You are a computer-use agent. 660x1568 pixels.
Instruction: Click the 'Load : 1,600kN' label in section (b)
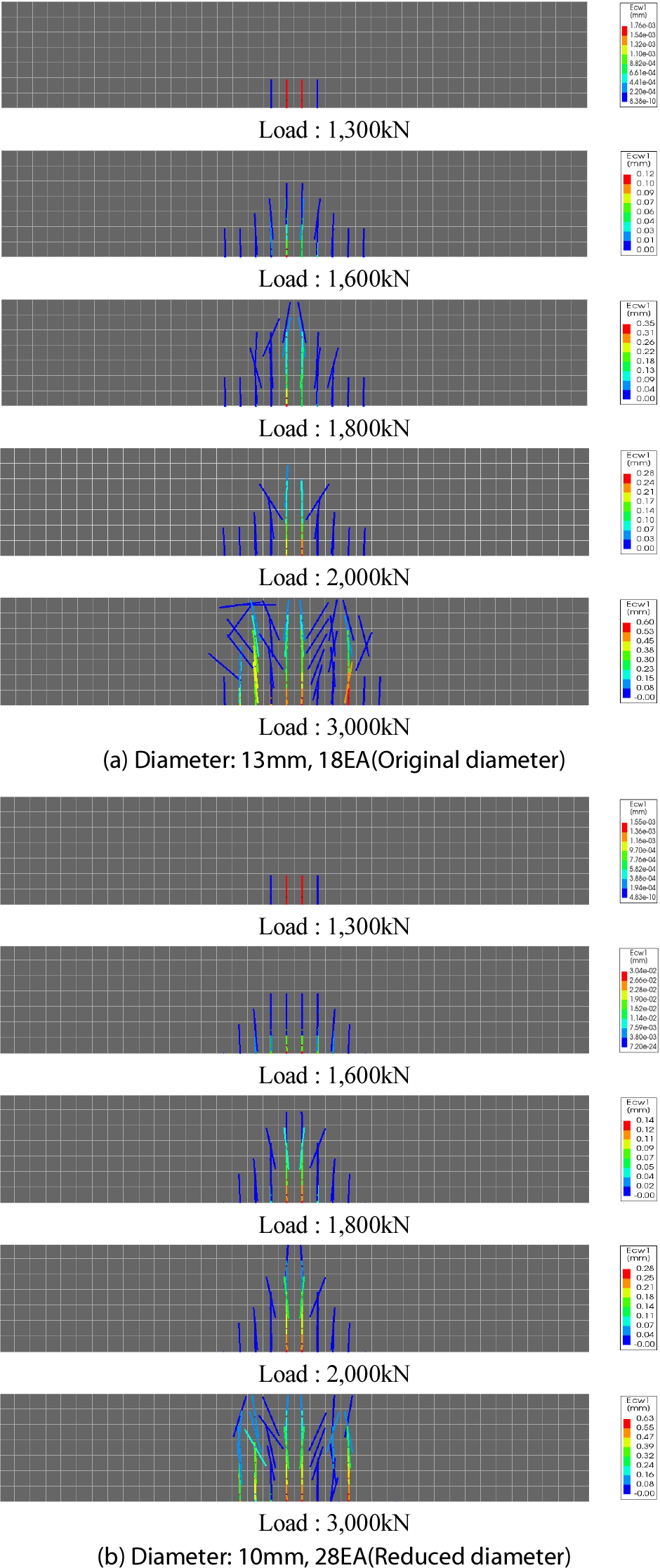pos(334,1076)
